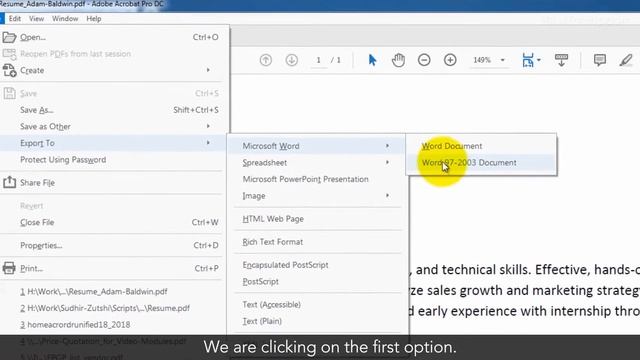Expand the Export To submenu arrow
This screenshot has width=640, height=360.
click(208, 143)
